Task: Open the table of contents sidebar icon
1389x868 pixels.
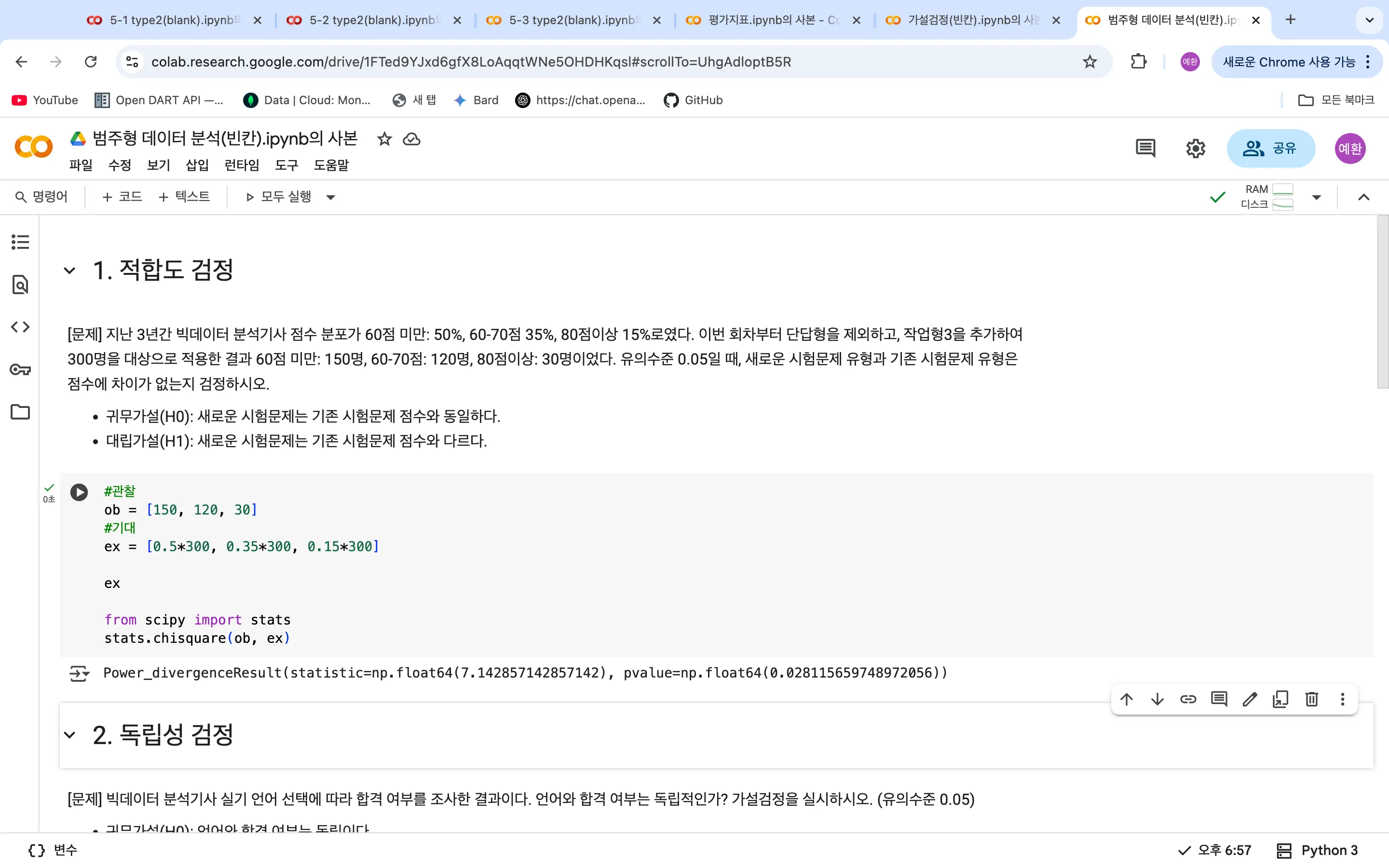Action: (20, 242)
